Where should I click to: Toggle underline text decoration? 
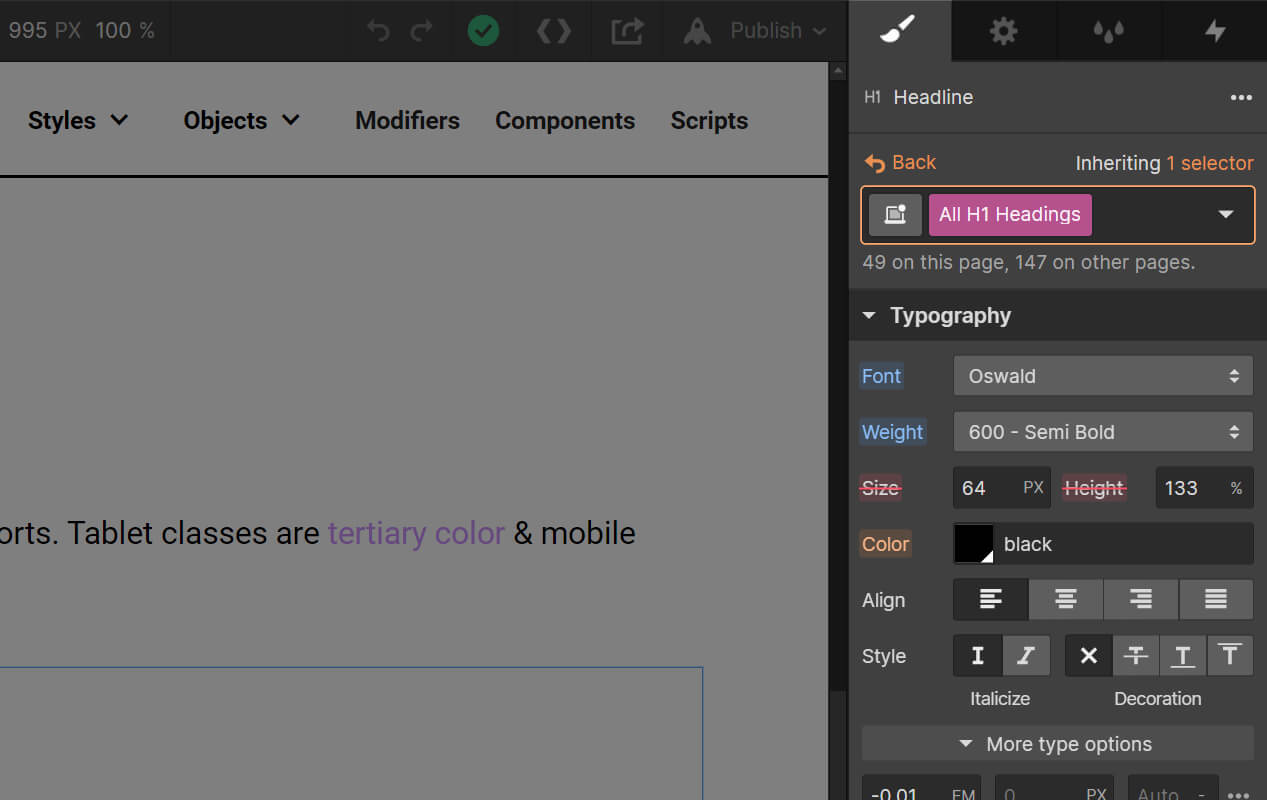[1183, 656]
